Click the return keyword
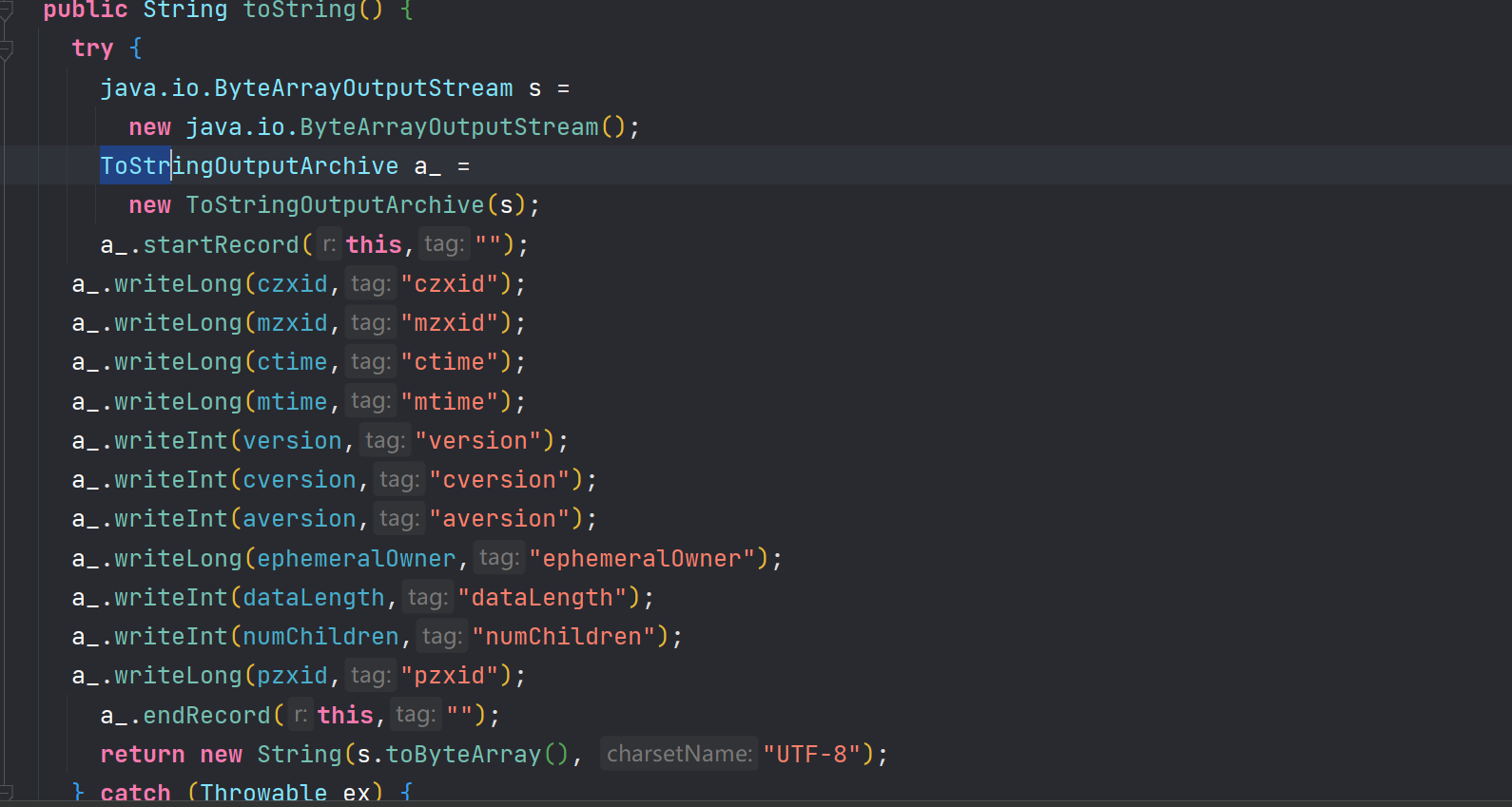 [143, 755]
